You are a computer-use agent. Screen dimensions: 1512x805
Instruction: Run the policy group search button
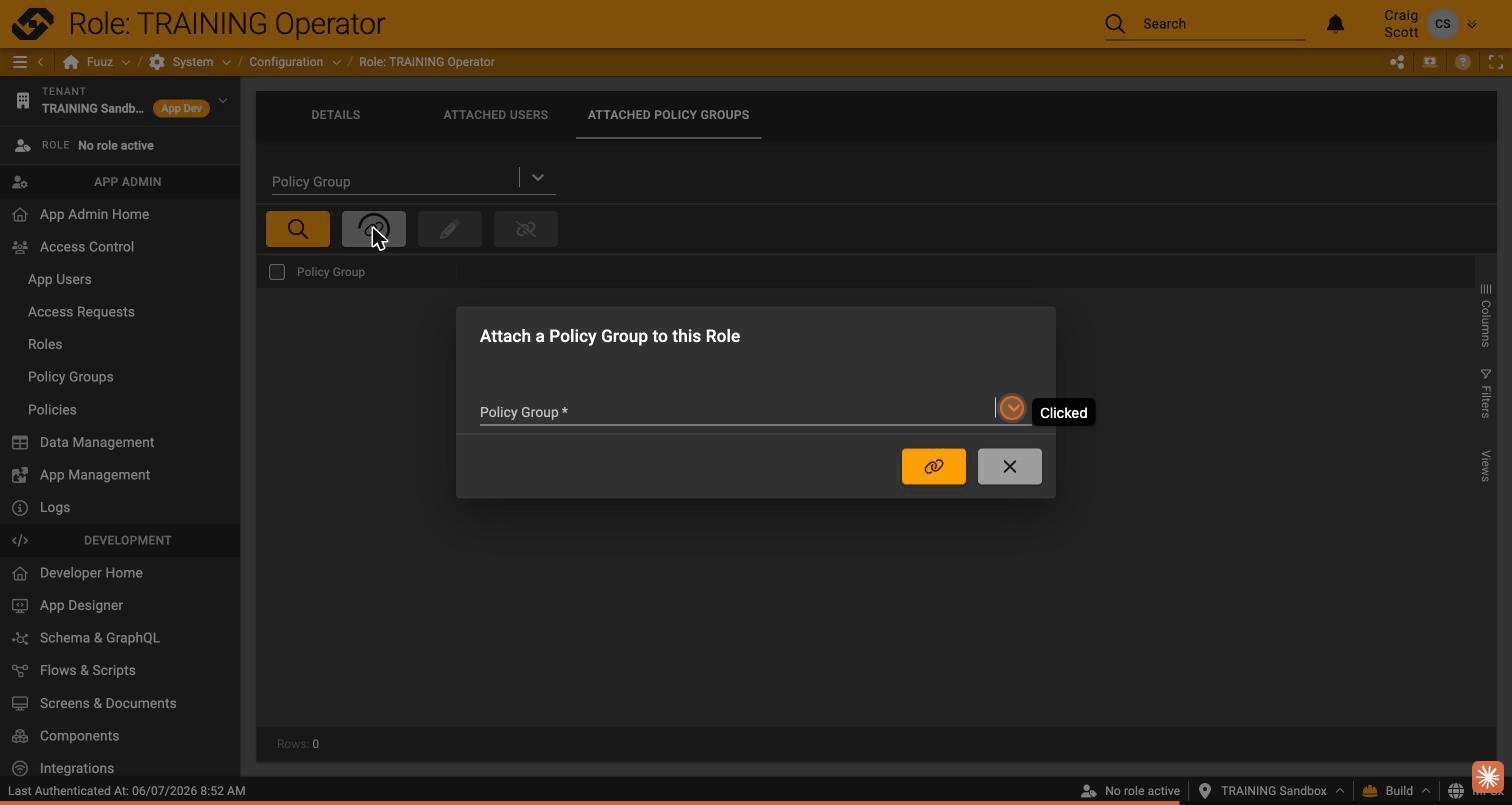point(298,229)
